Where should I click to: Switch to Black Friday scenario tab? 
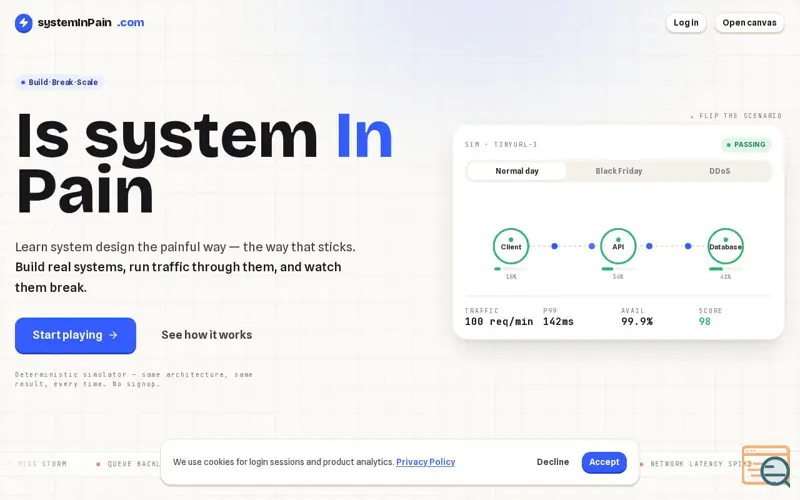(x=618, y=171)
